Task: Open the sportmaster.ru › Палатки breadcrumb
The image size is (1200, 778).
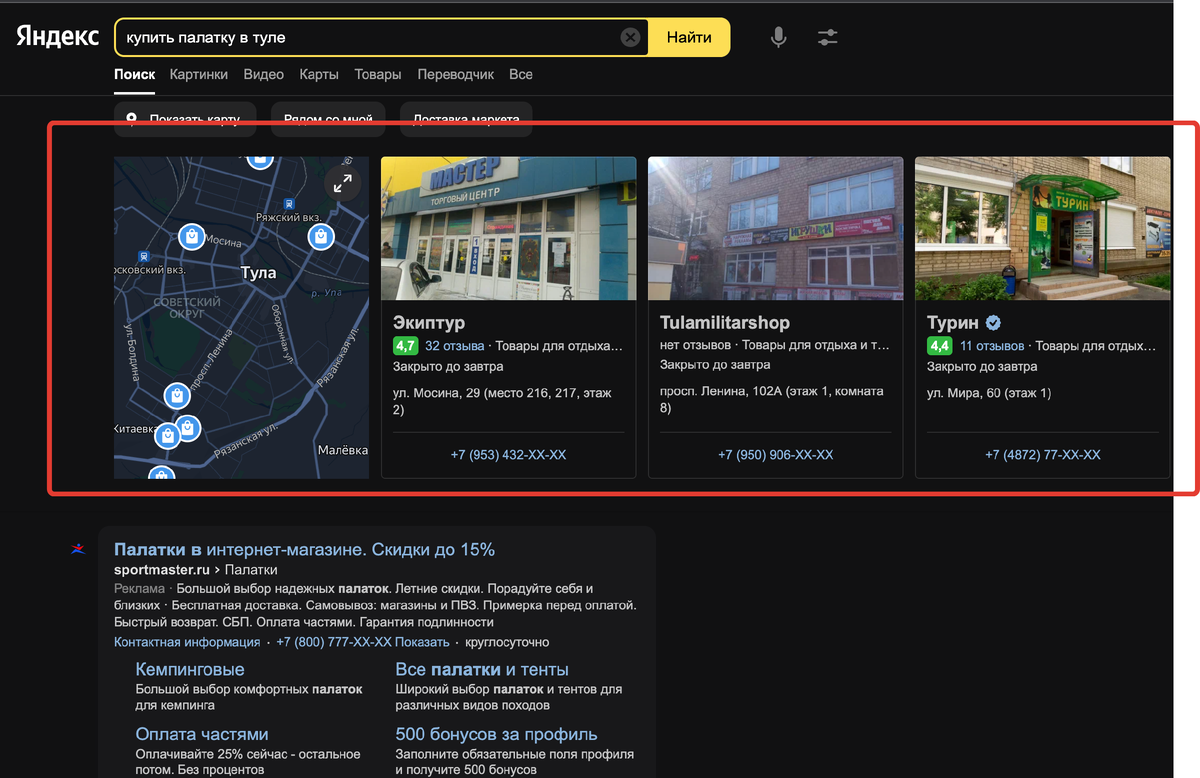Action: click(196, 570)
